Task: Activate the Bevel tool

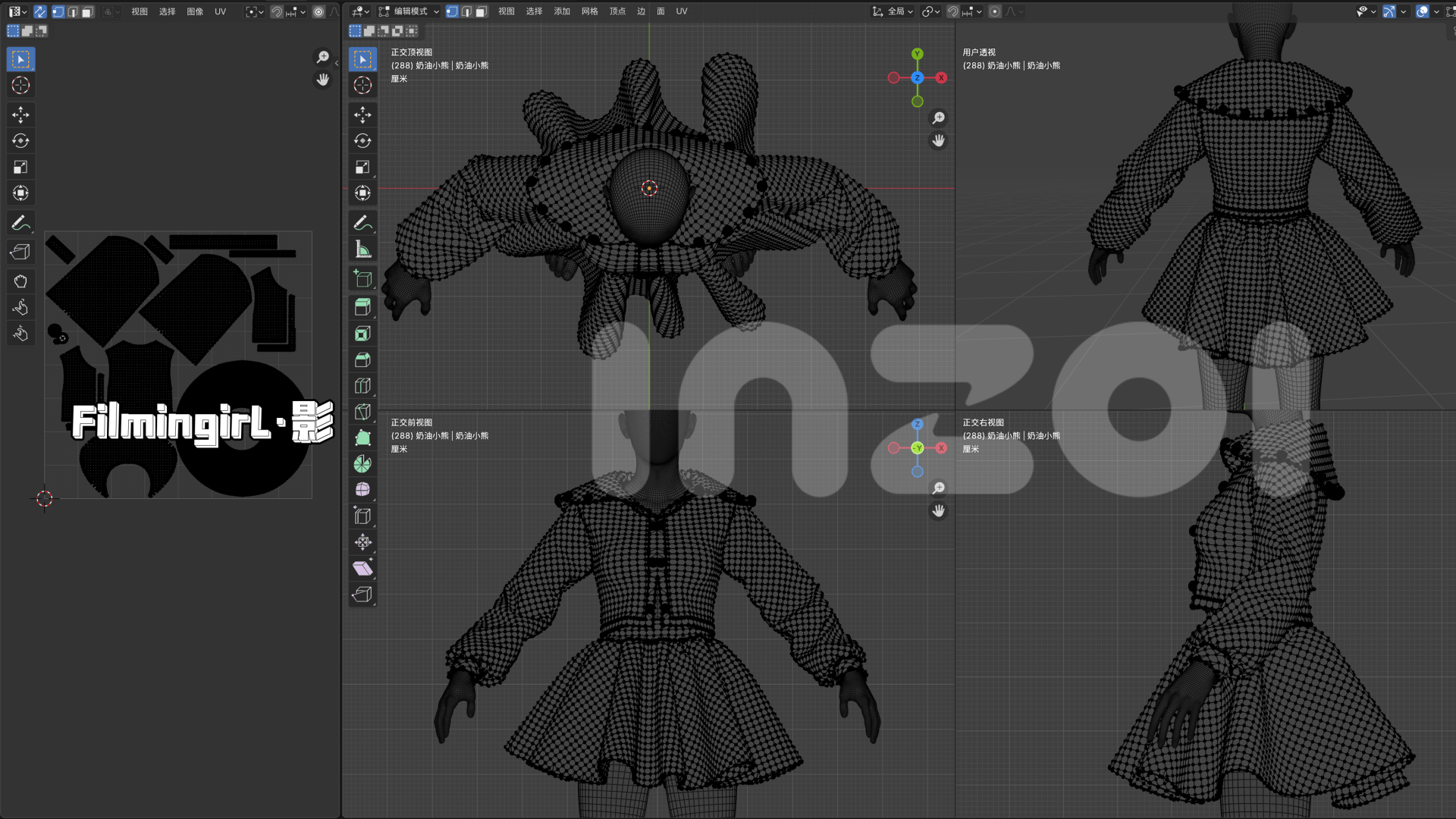Action: point(362,359)
